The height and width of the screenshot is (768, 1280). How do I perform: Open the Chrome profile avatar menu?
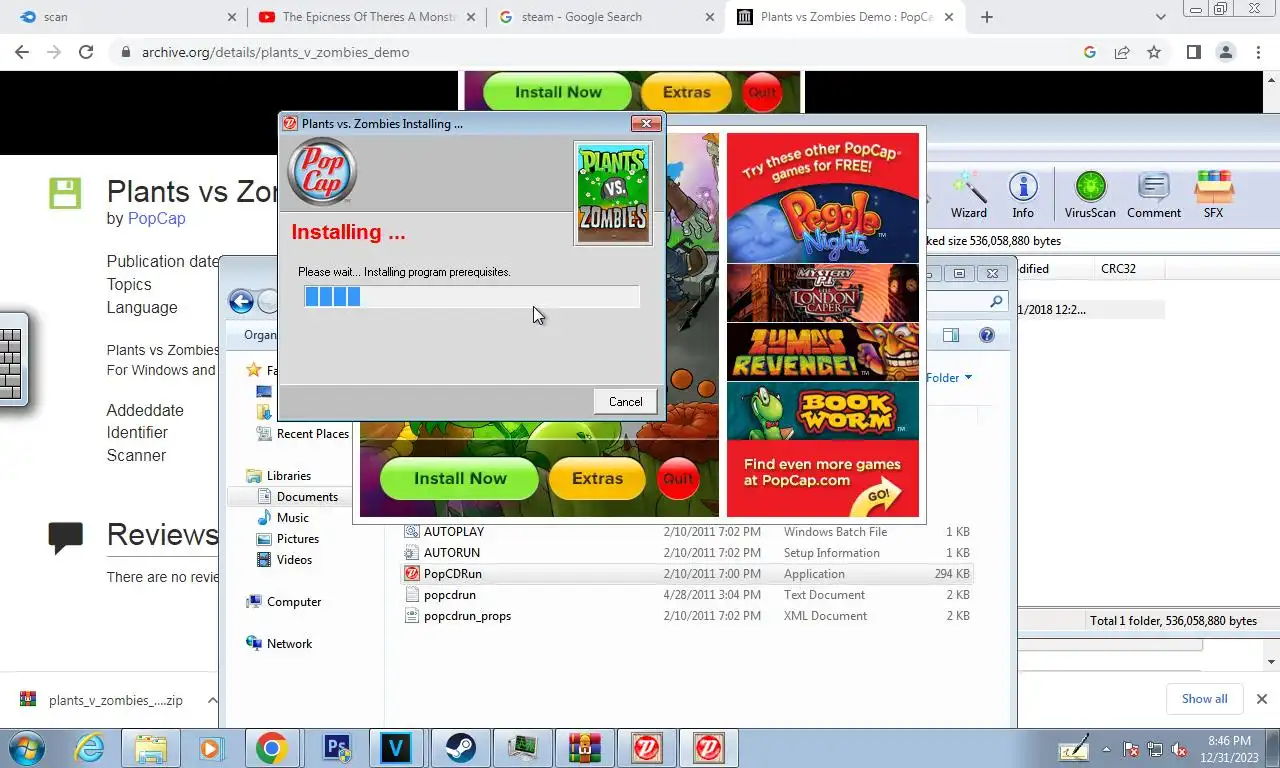coord(1225,52)
